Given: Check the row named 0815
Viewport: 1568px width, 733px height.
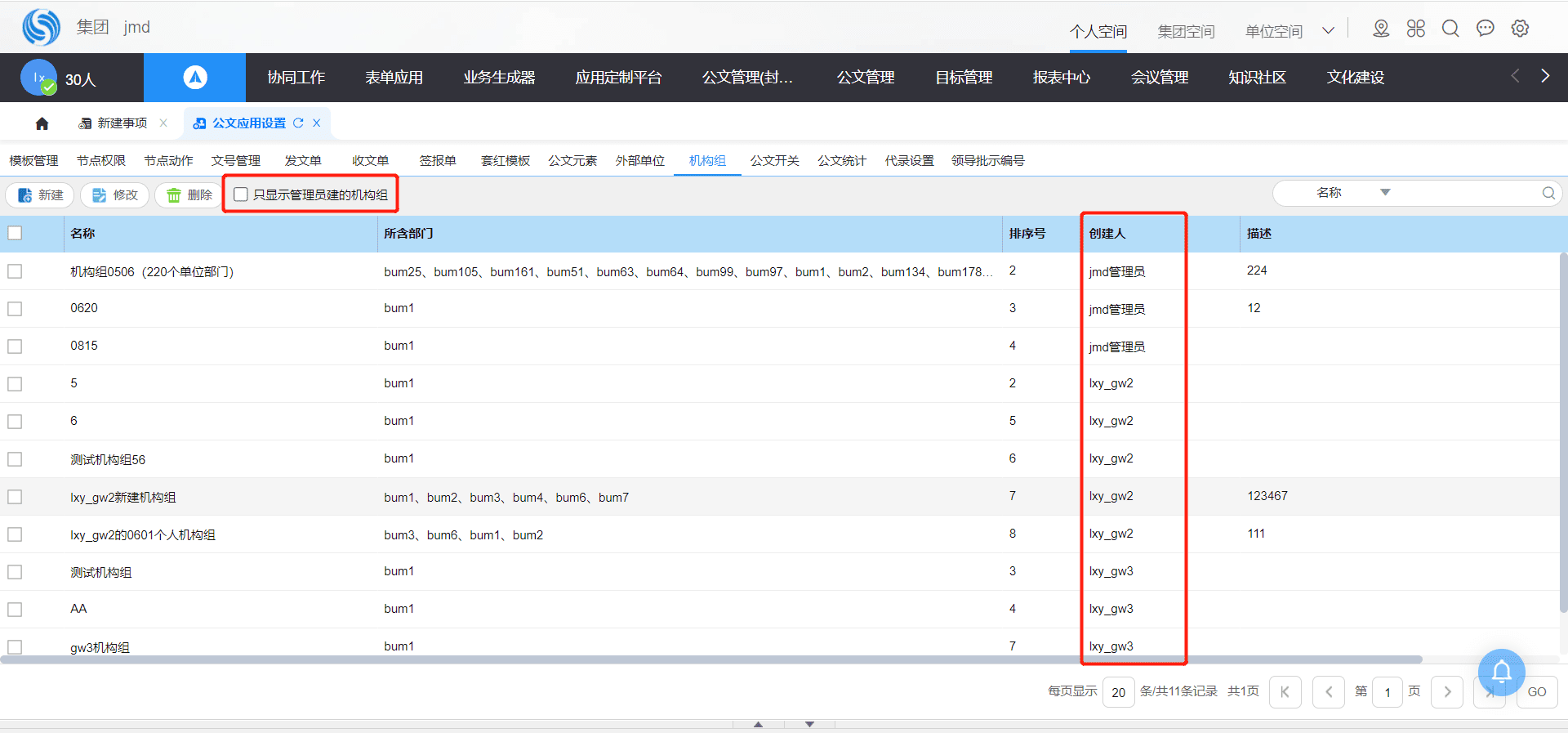Looking at the screenshot, I should (x=15, y=346).
